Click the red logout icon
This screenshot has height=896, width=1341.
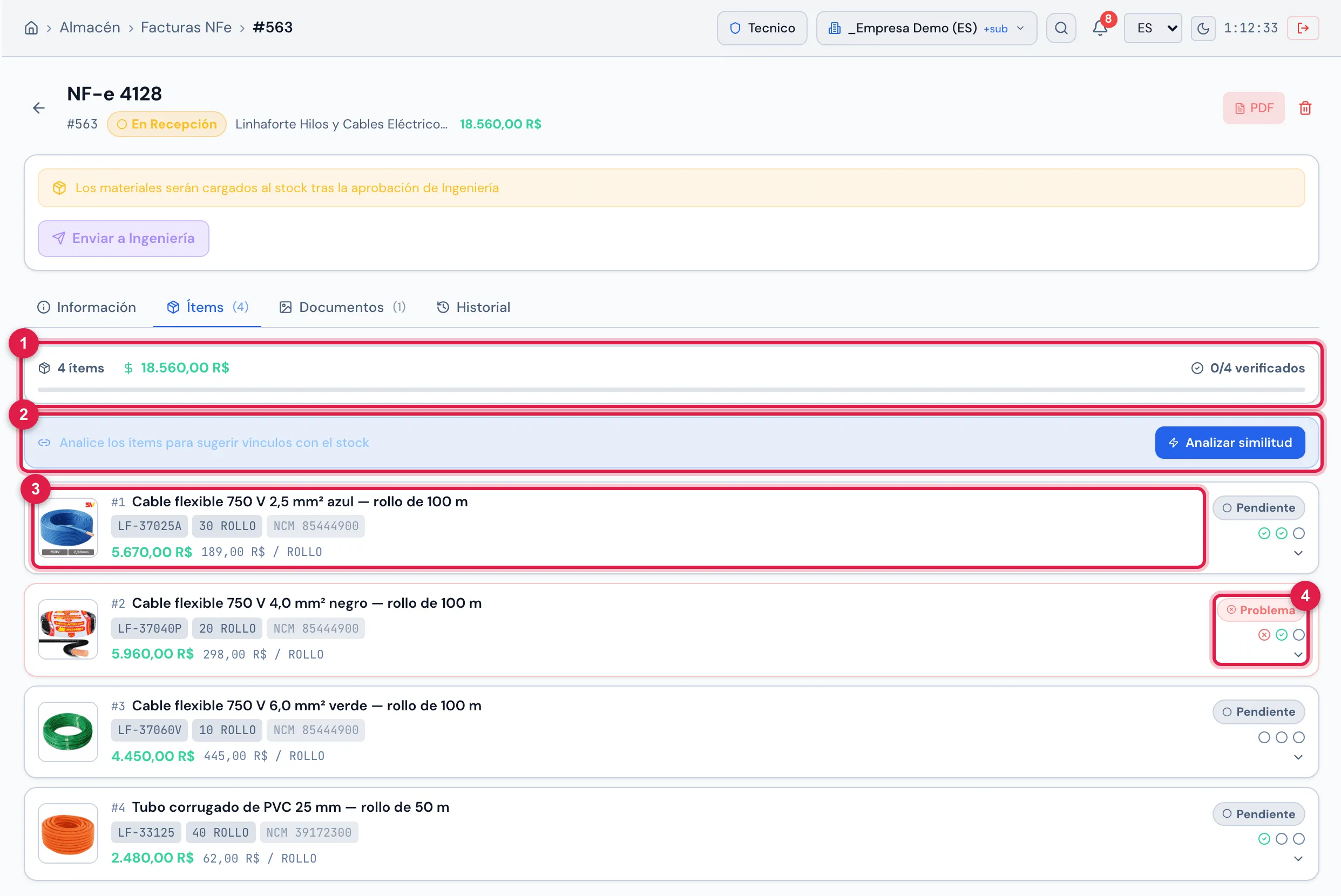[x=1303, y=29]
